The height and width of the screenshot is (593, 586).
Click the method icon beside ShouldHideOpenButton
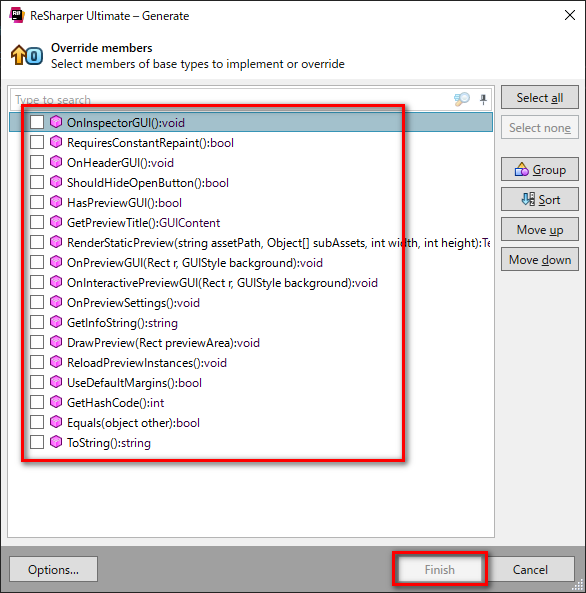tap(56, 182)
